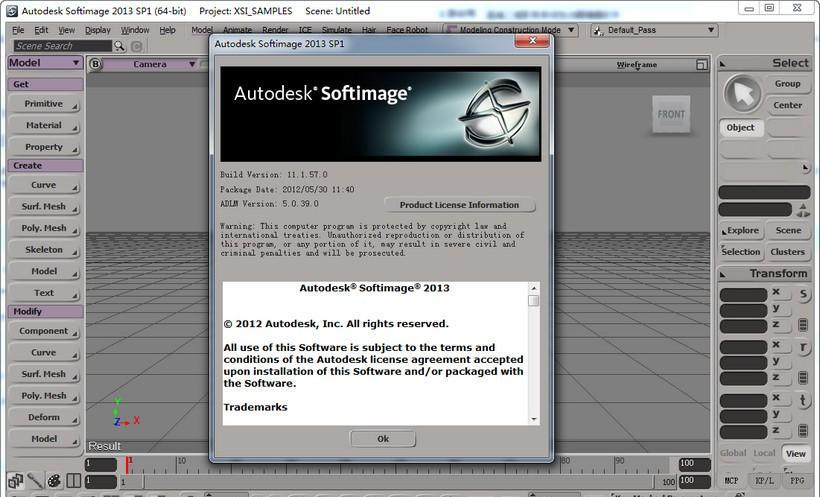Click the Explore button
Screen dimensions: 820x497
741,230
